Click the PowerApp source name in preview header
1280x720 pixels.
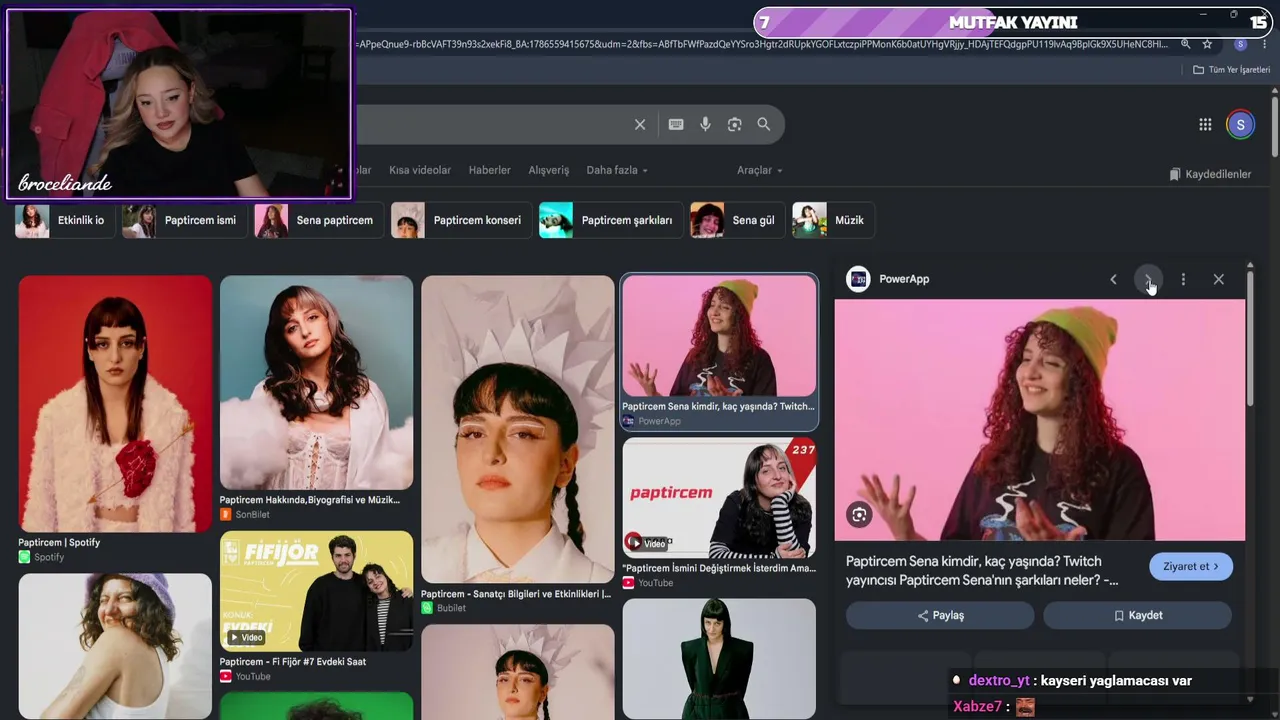[x=904, y=279]
